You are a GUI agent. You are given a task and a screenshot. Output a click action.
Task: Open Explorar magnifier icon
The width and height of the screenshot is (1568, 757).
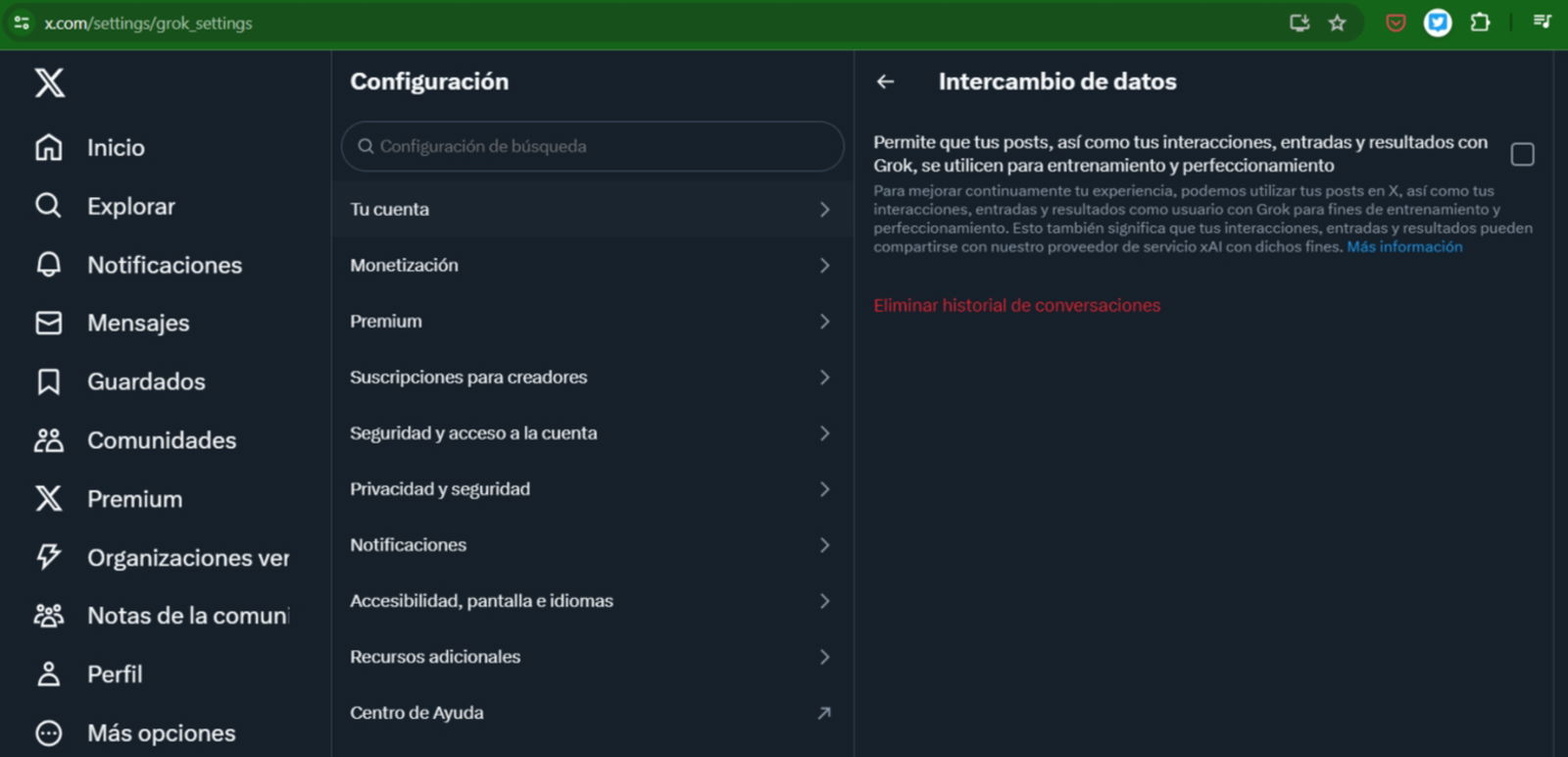48,205
